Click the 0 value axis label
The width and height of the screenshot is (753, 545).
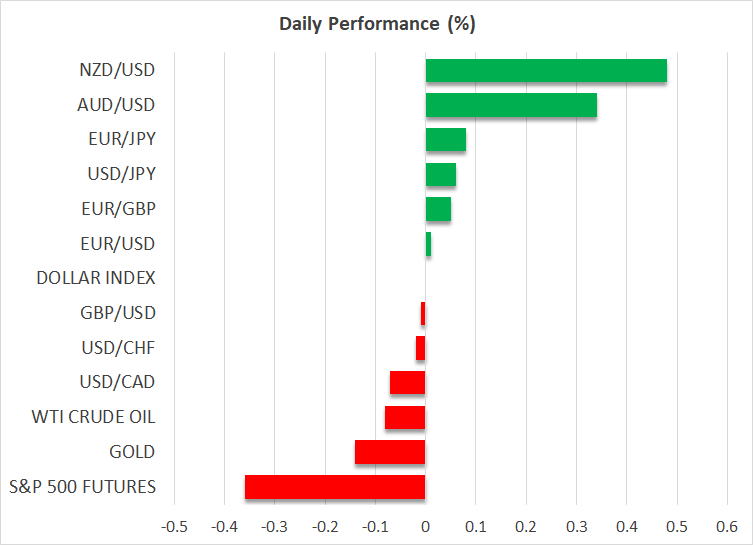coord(426,525)
